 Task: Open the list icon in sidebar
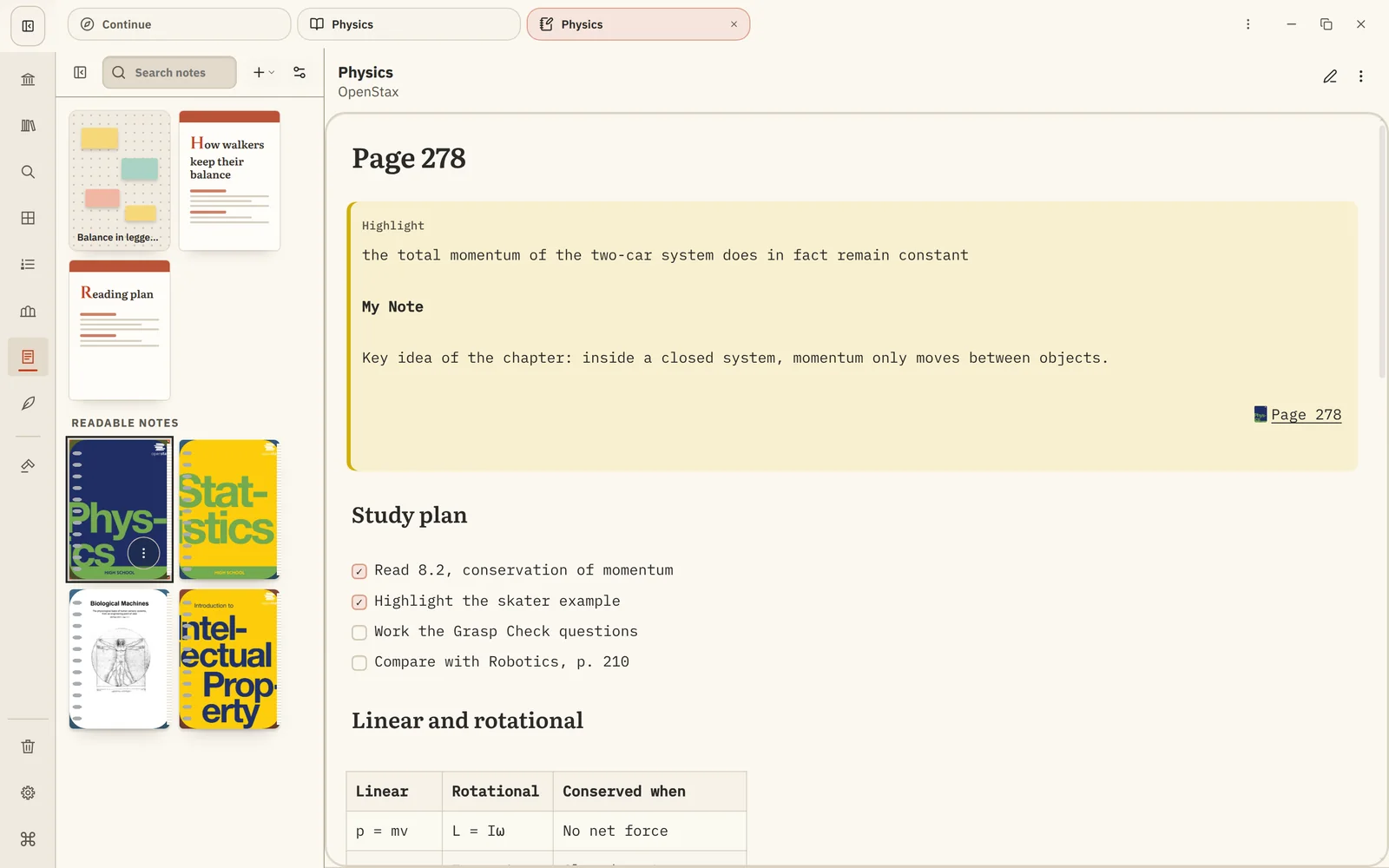[x=28, y=265]
